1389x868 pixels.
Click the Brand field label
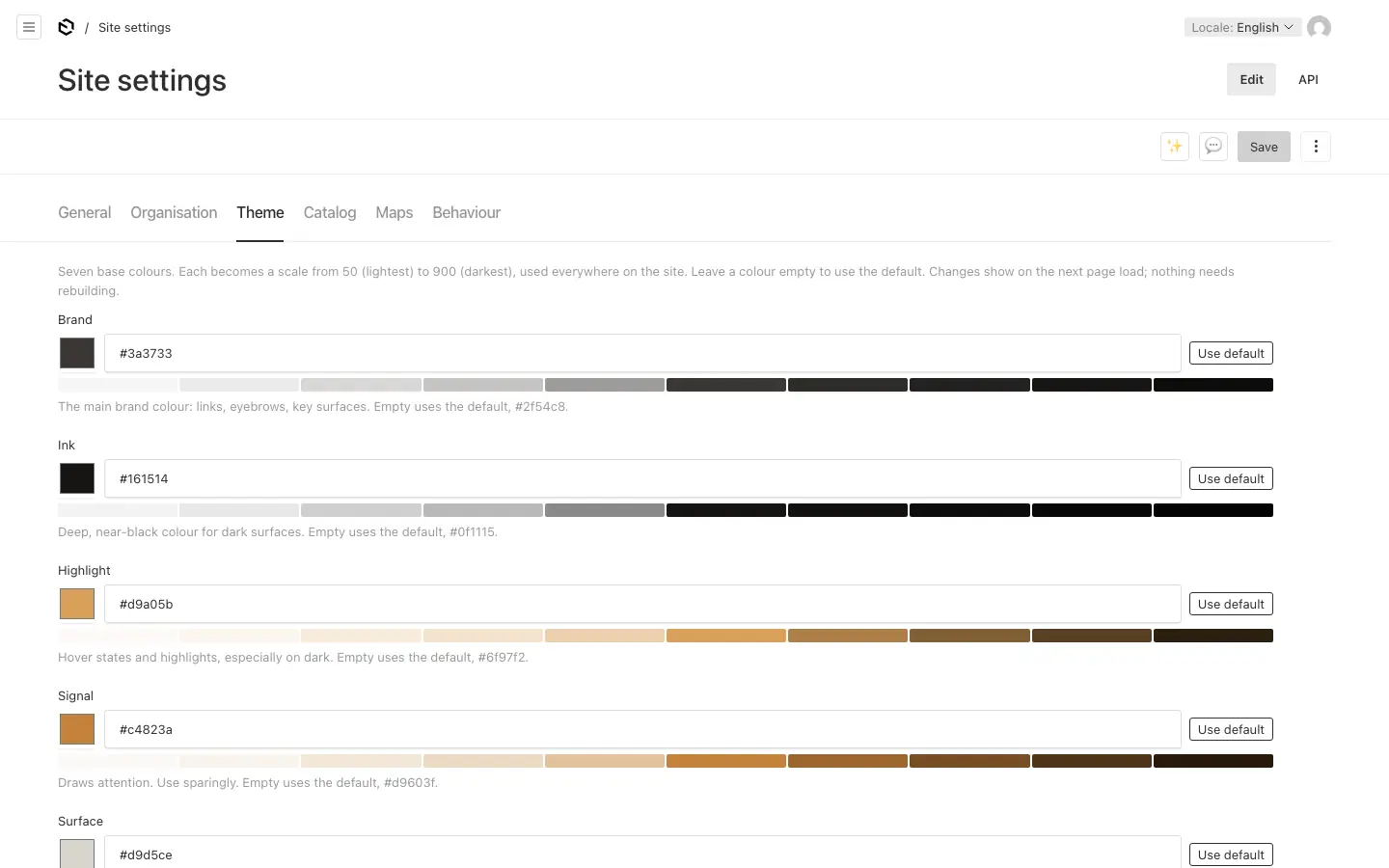(75, 319)
